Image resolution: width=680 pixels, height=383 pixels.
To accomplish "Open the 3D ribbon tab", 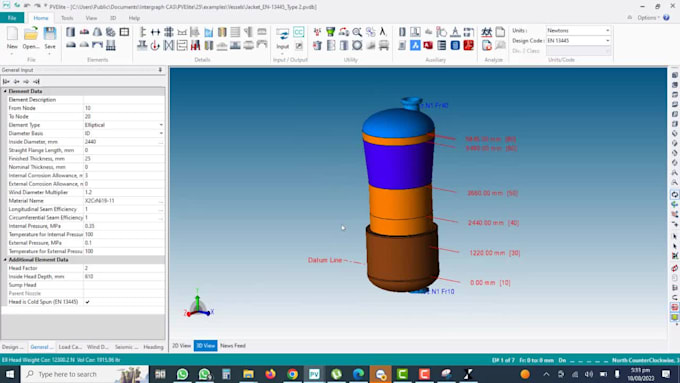I will pyautogui.click(x=113, y=18).
